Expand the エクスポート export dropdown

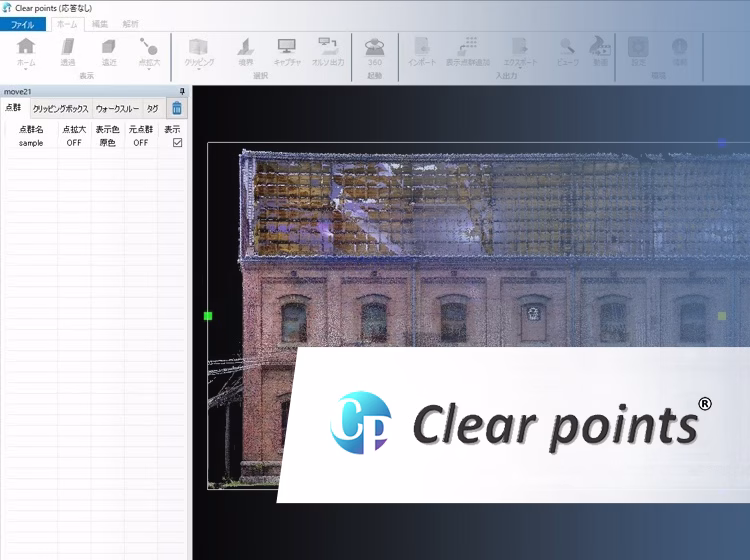click(x=520, y=69)
